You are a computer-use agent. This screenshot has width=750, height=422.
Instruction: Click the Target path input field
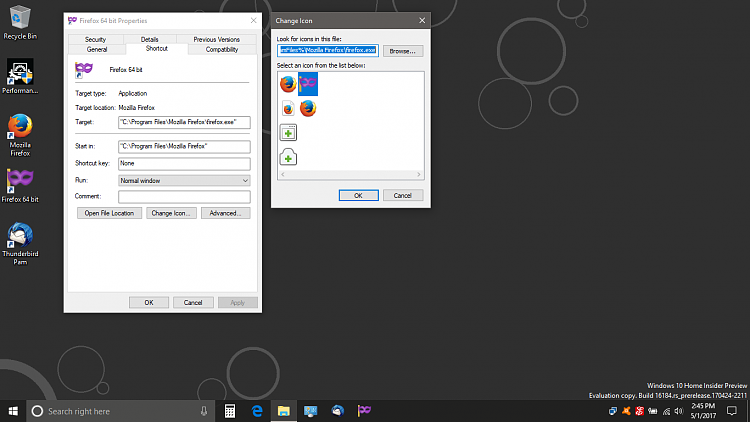pyautogui.click(x=184, y=122)
